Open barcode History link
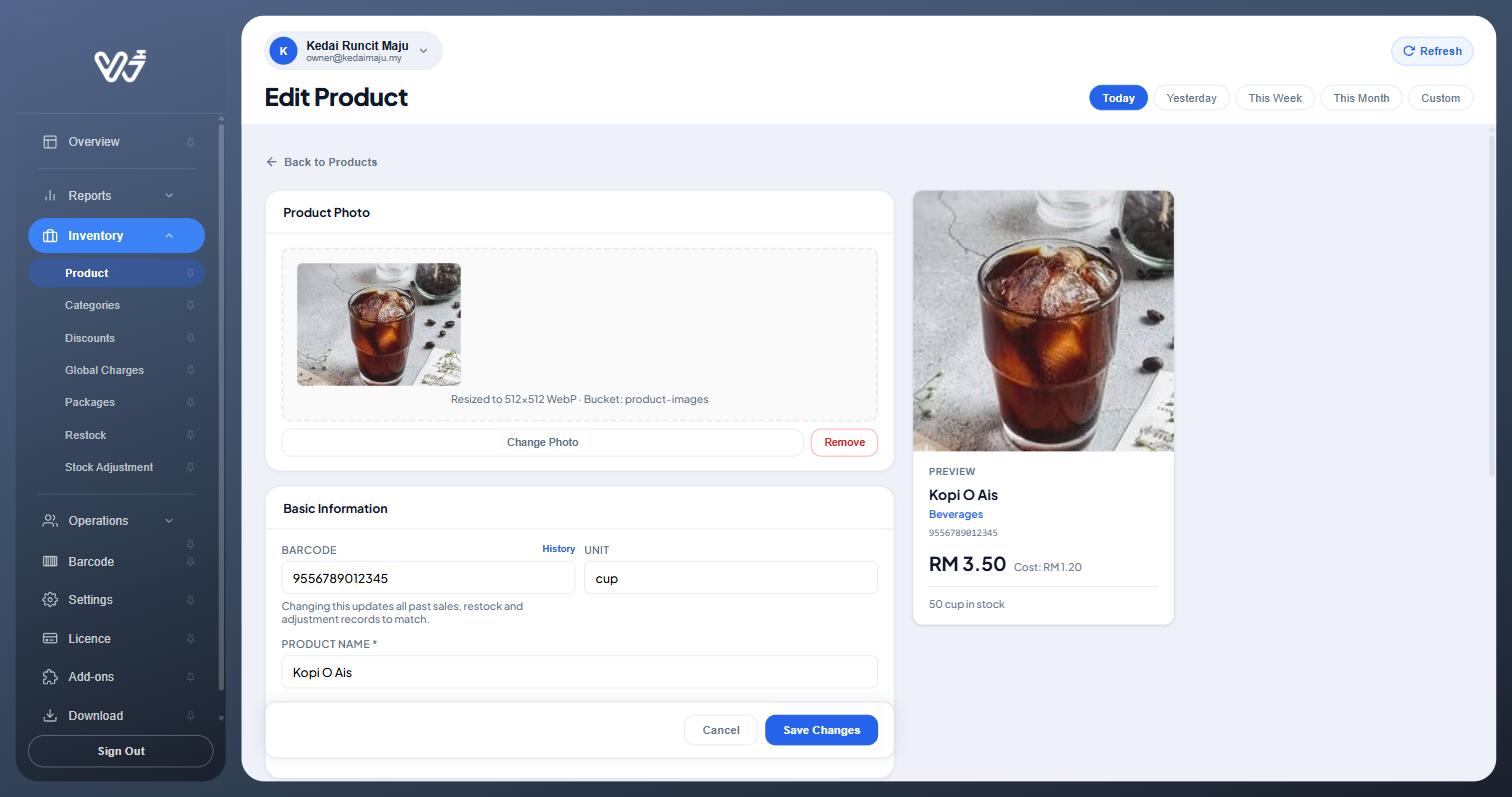This screenshot has height=797, width=1512. pos(559,549)
